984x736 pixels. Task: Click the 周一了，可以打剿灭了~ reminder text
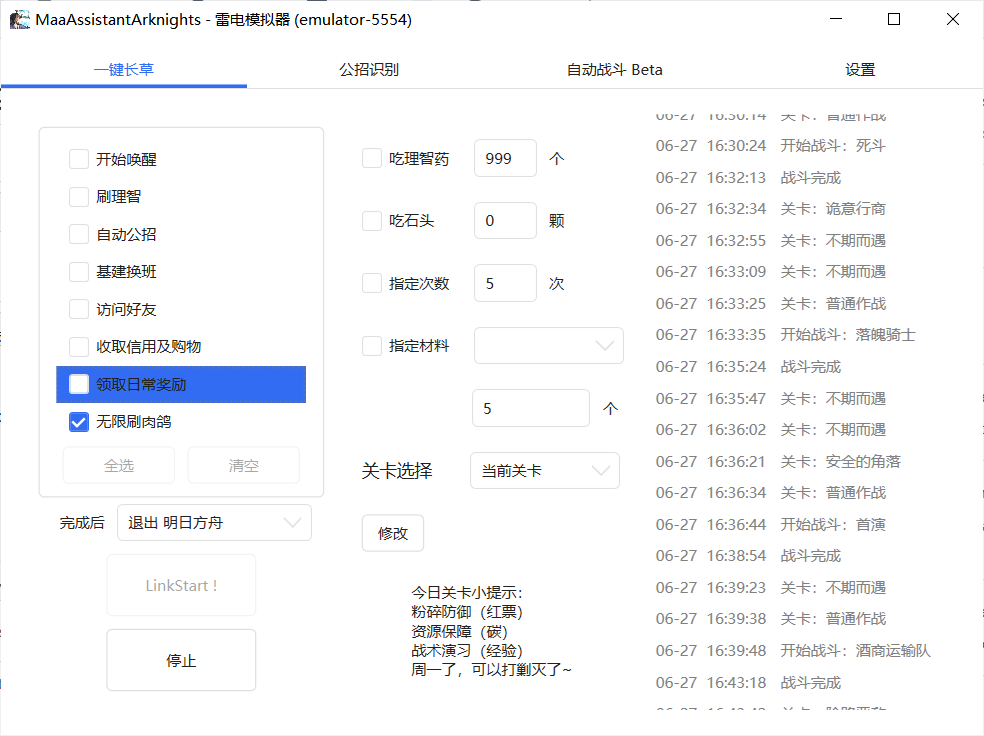click(x=491, y=670)
